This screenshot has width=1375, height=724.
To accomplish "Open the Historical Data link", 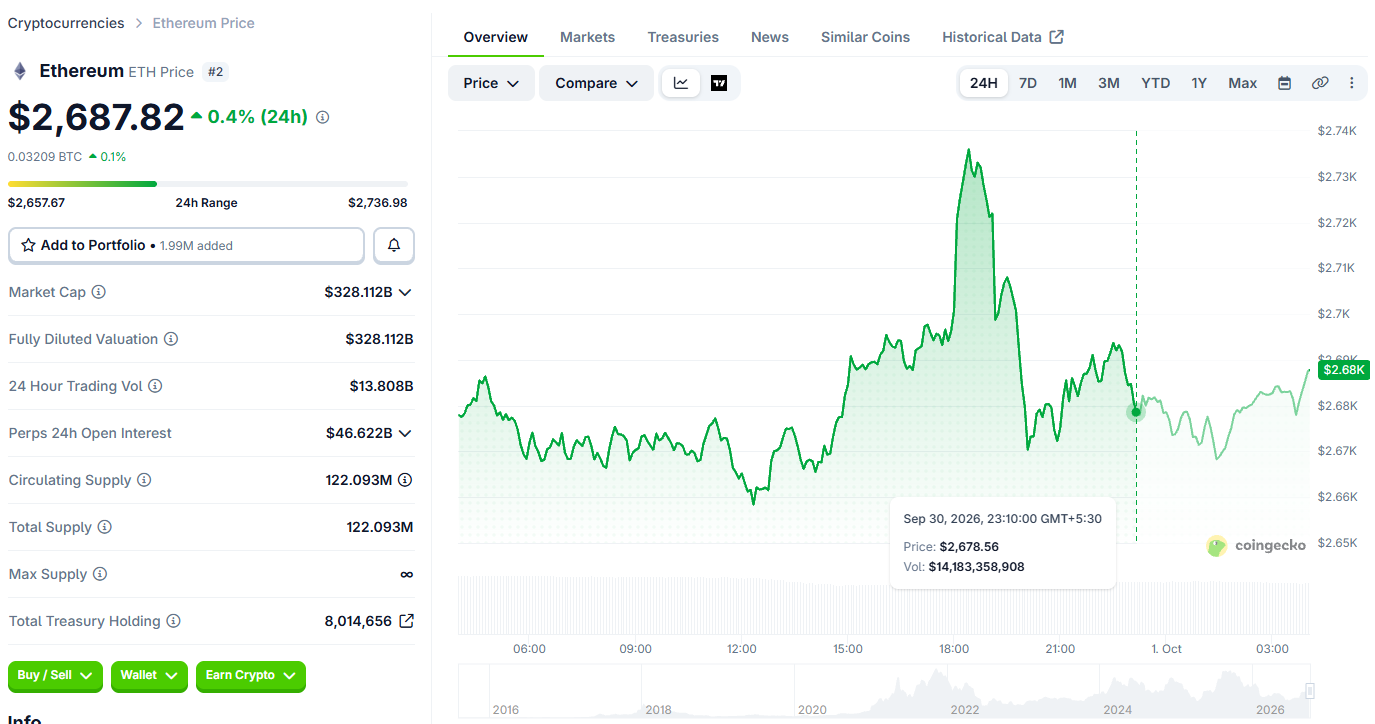I will click(1003, 37).
